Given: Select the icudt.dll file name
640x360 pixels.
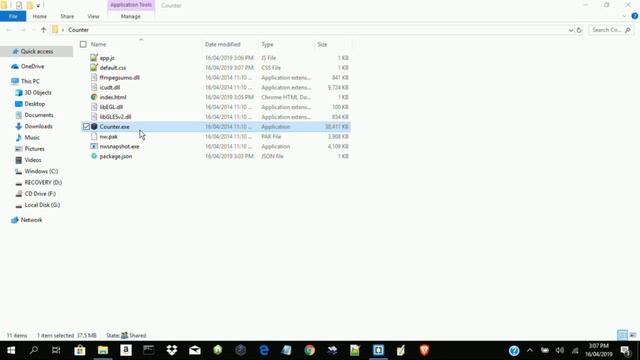Looking at the screenshot, I should pos(110,87).
